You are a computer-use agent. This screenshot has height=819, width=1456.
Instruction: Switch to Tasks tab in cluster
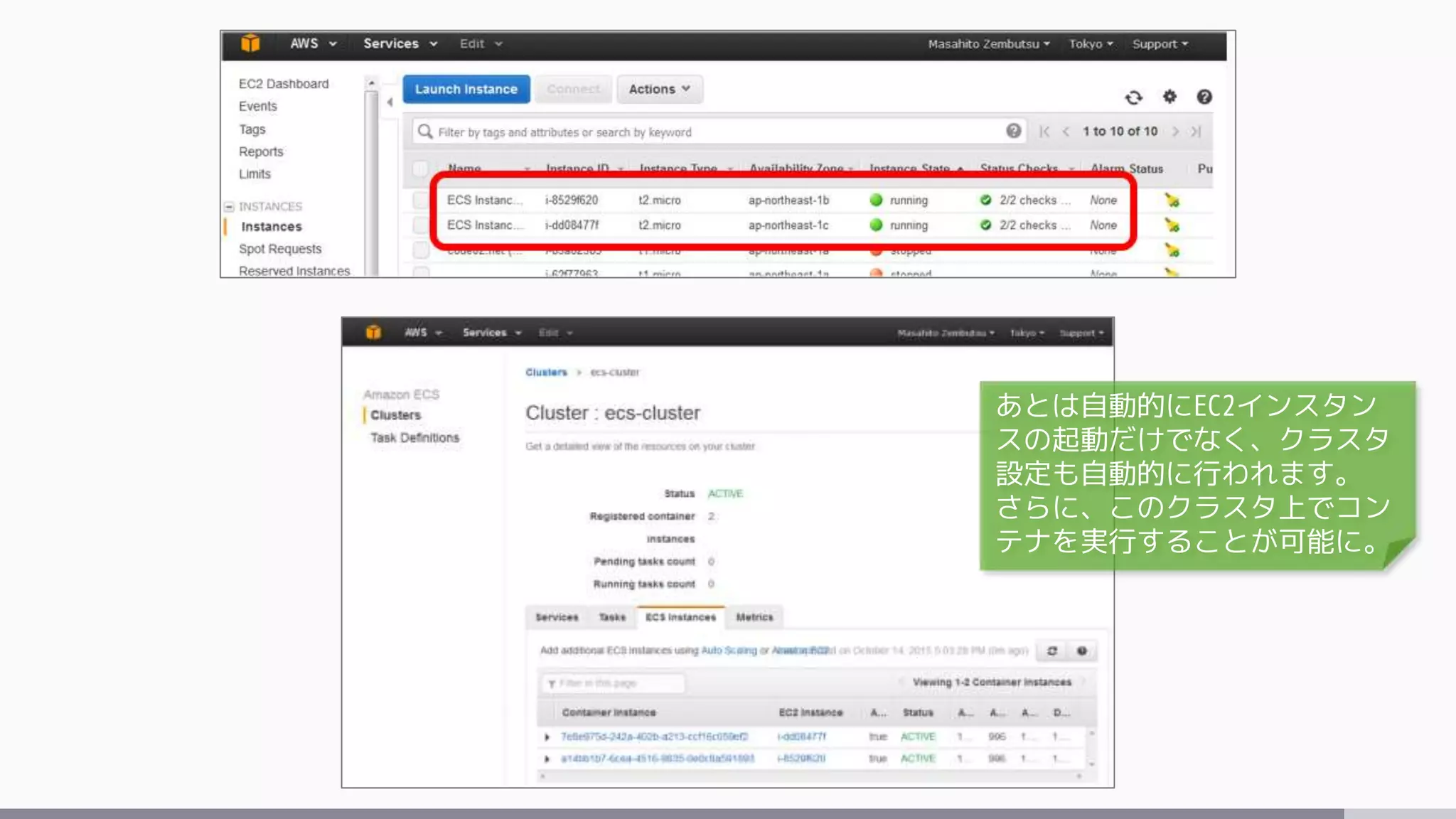click(x=612, y=617)
